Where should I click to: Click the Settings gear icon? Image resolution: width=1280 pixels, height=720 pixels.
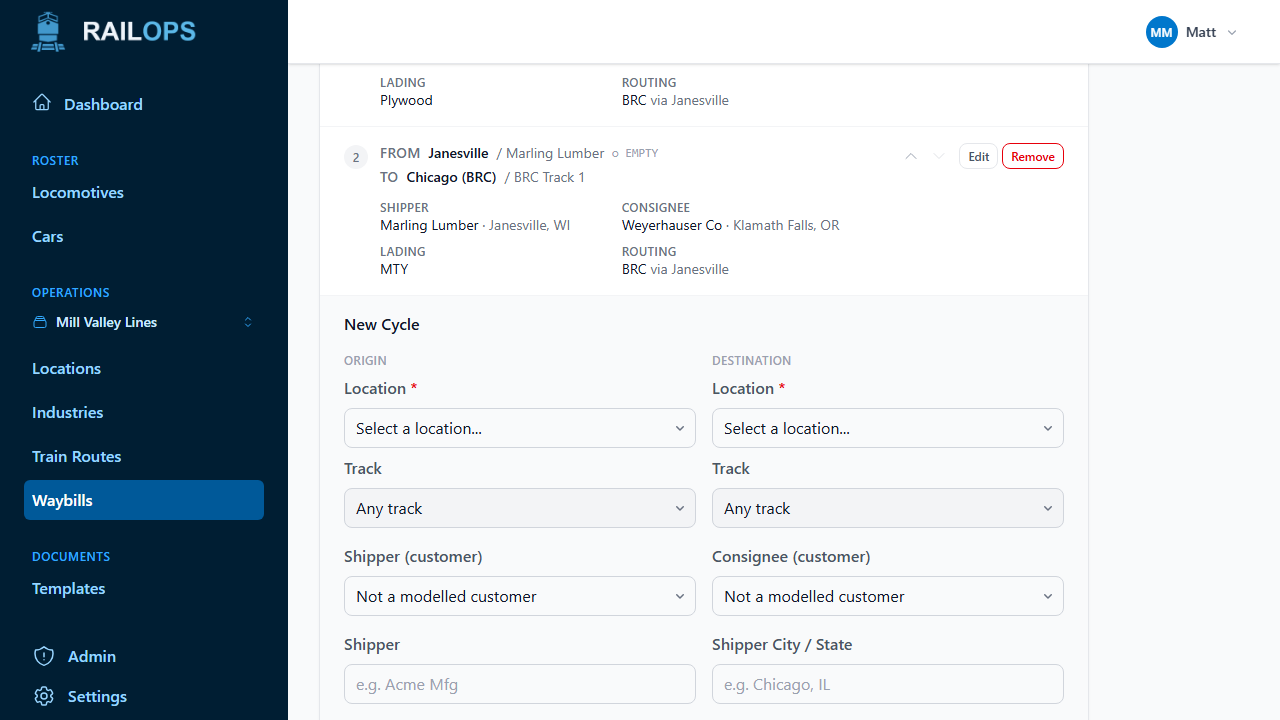[44, 696]
